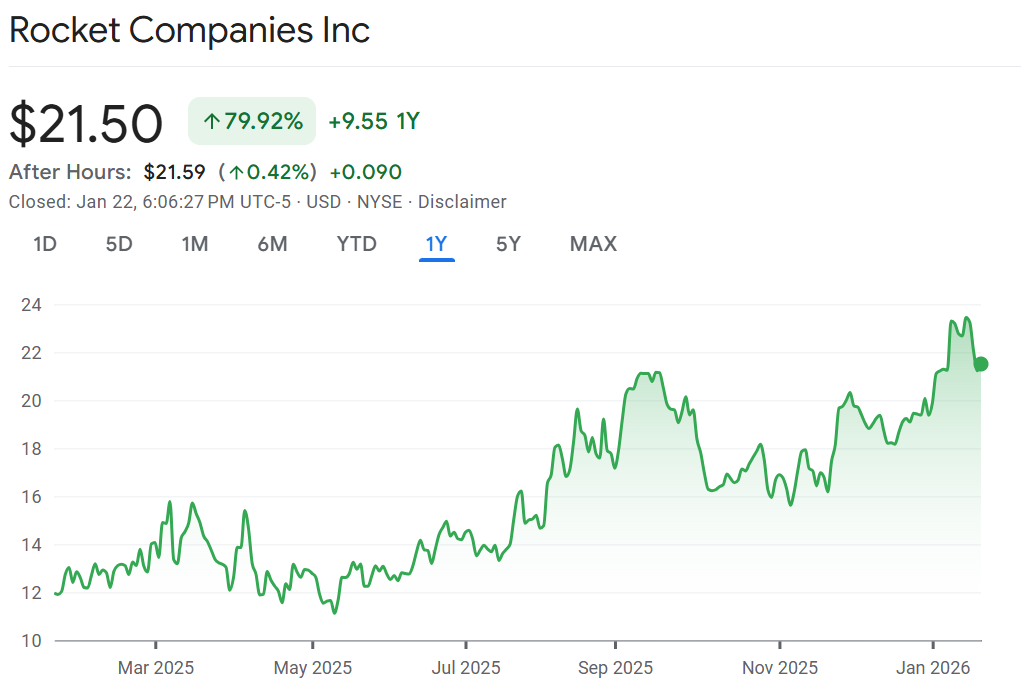Image resolution: width=1021 pixels, height=690 pixels.
Task: Show the 1M price history
Action: (195, 244)
